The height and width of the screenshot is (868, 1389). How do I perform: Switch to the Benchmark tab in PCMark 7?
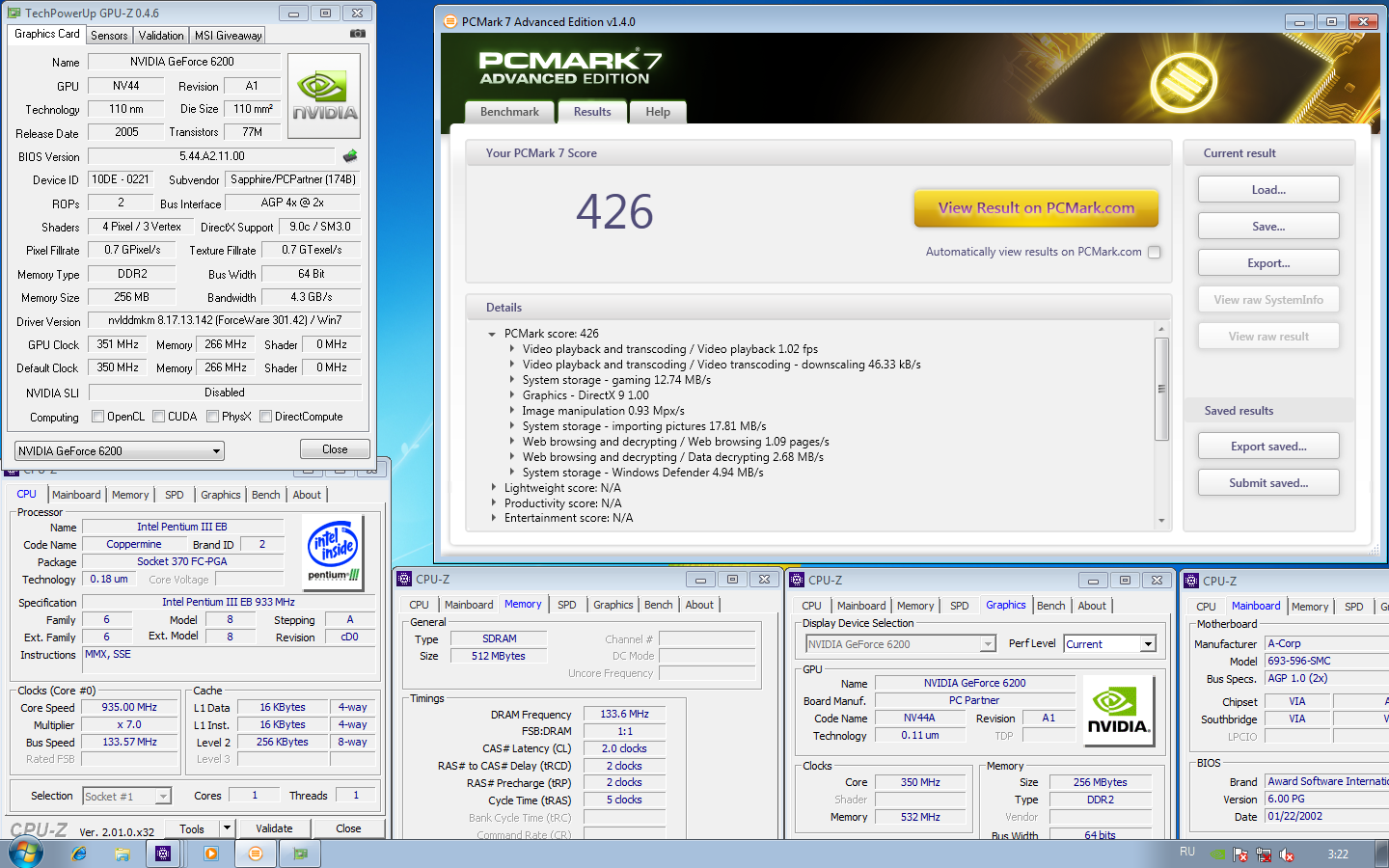pyautogui.click(x=509, y=112)
